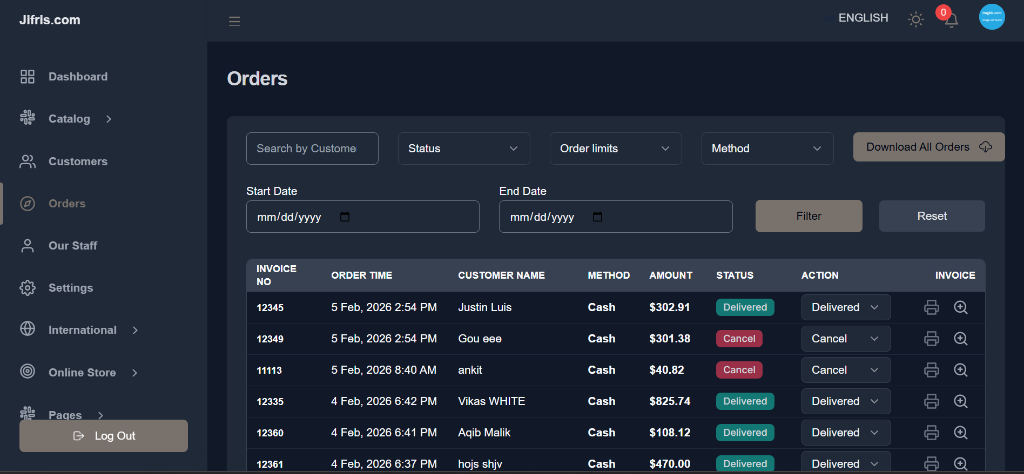Open the notifications bell icon
Screen dimensions: 1024x474
(x=951, y=20)
